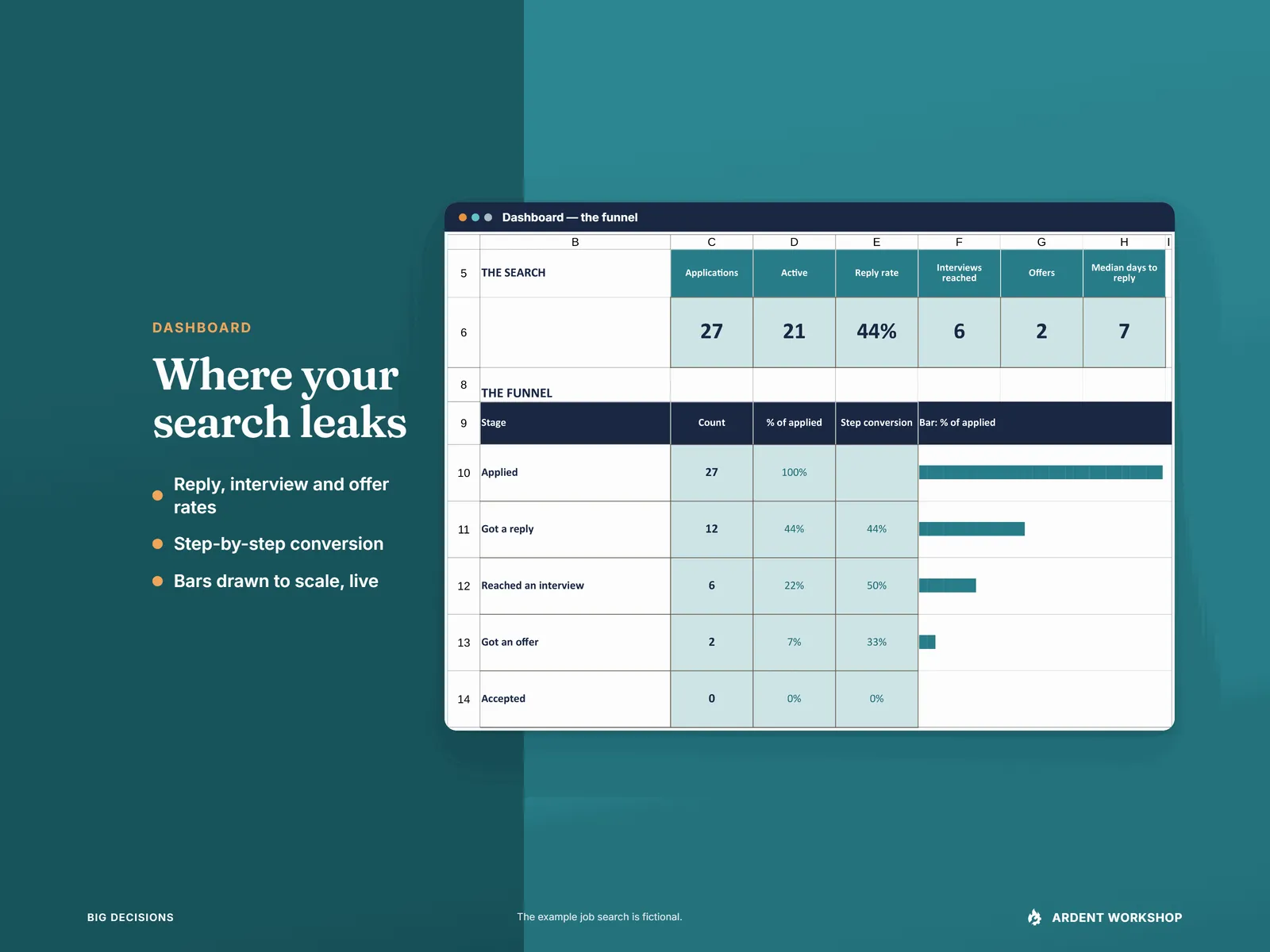Click the Accepted count 0 cell
This screenshot has height=952, width=1270.
[x=712, y=699]
